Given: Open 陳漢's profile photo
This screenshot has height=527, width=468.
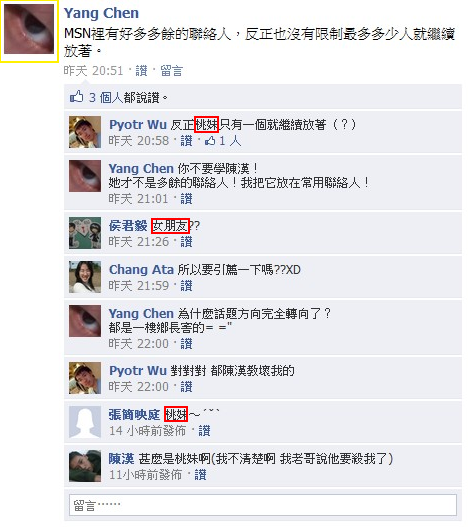Looking at the screenshot, I should coord(85,466).
